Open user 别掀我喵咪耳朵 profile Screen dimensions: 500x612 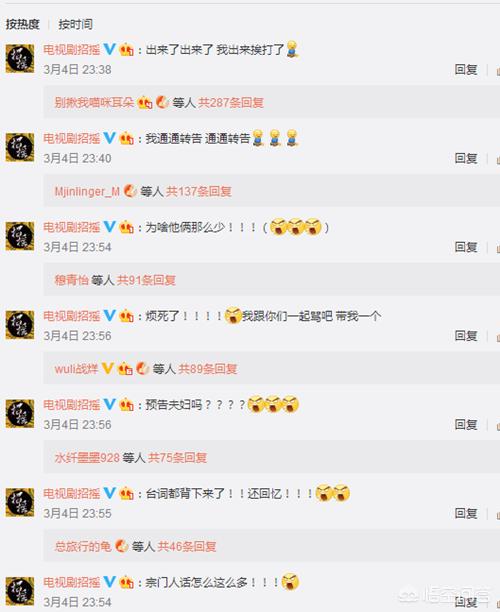click(x=94, y=103)
